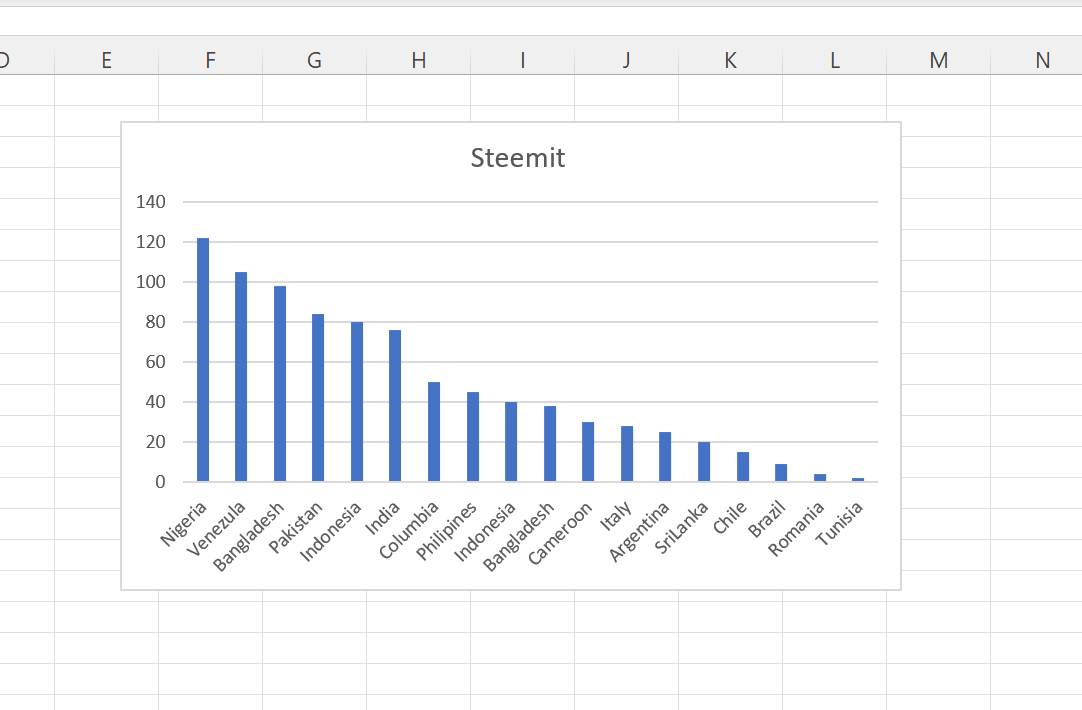Select the Chile bar in the chart
Viewport: 1082px width, 710px height.
tap(742, 466)
